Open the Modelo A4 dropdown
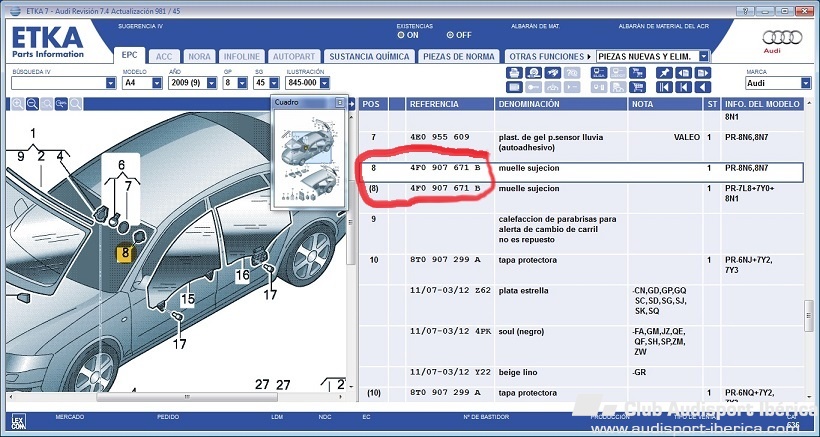Image resolution: width=820 pixels, height=437 pixels. 157,83
